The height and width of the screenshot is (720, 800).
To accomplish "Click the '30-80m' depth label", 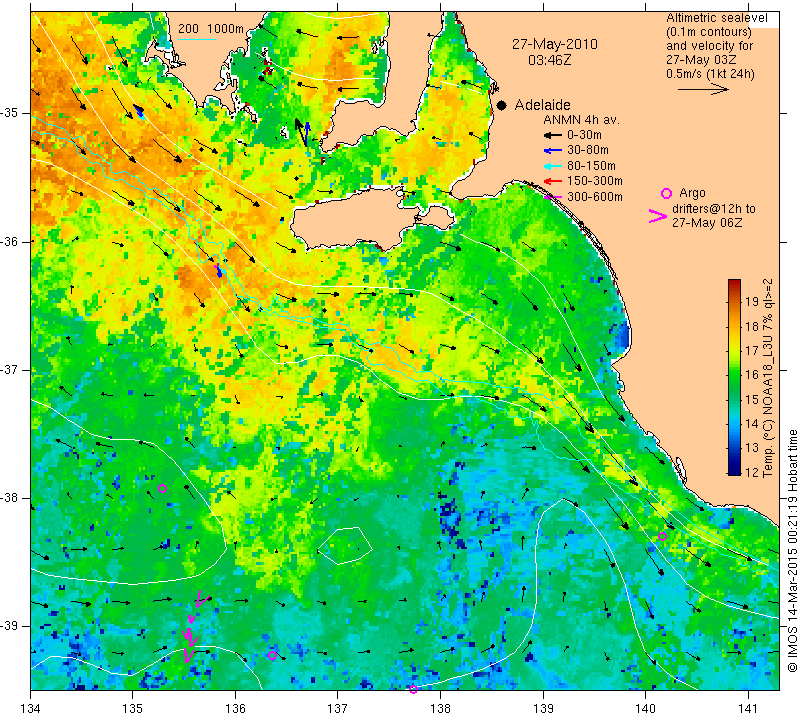I will point(588,151).
